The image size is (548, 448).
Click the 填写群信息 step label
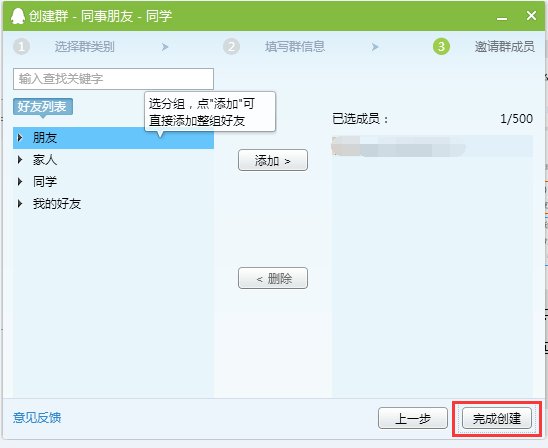pos(295,46)
